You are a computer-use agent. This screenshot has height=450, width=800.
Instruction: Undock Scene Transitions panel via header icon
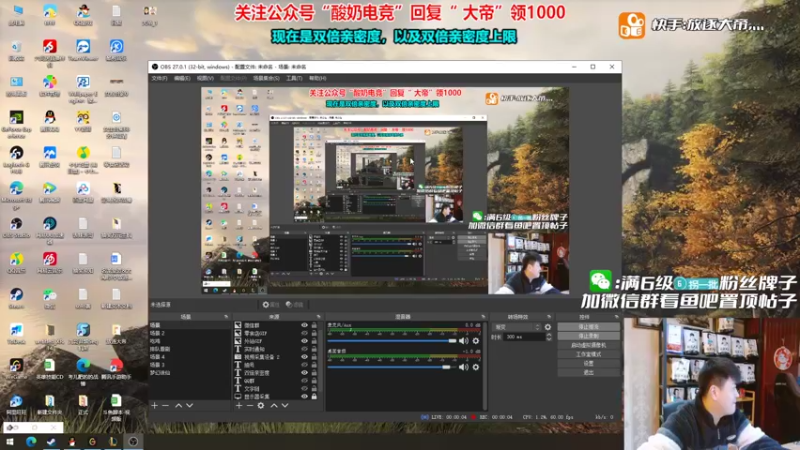[549, 317]
